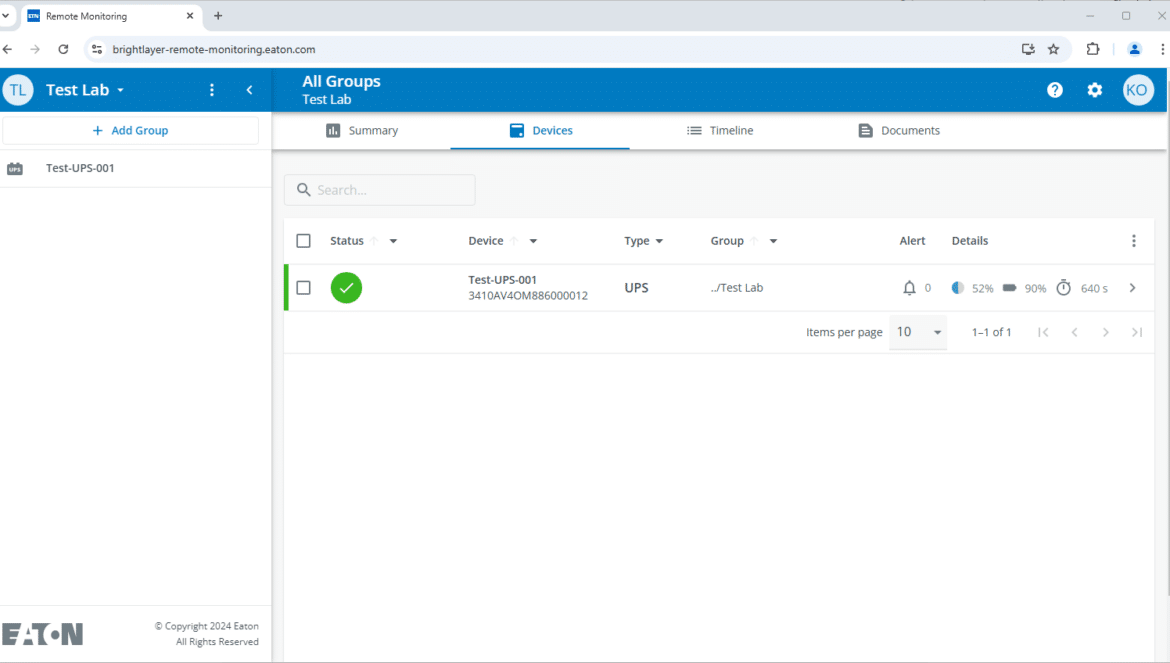Image resolution: width=1170 pixels, height=663 pixels.
Task: Reload the page in the browser
Action: (x=63, y=49)
